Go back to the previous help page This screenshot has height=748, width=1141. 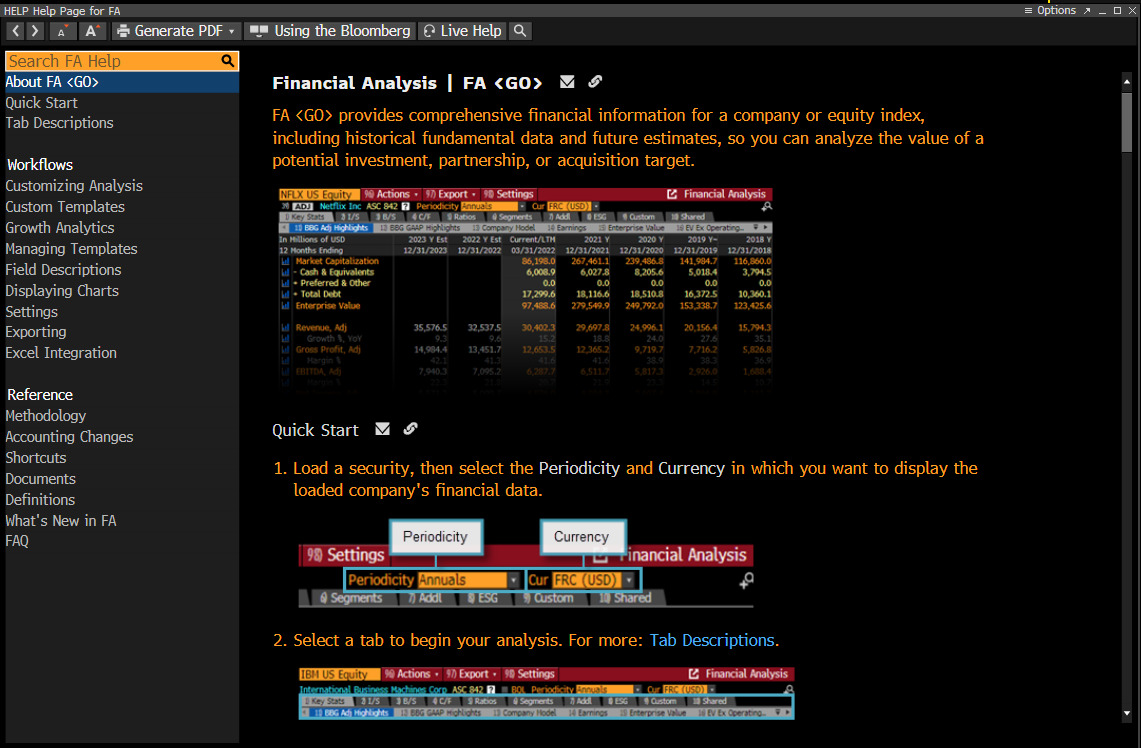click(x=16, y=31)
